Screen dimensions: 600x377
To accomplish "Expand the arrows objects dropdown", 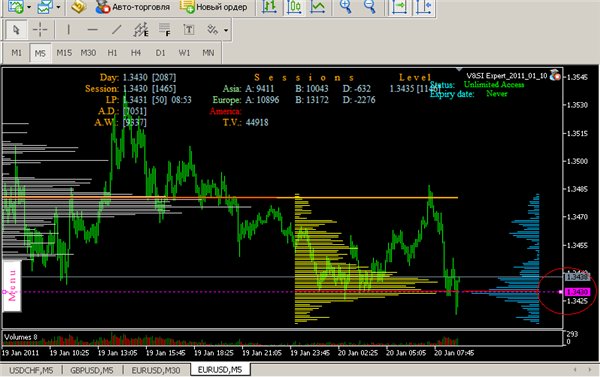I will [x=226, y=30].
